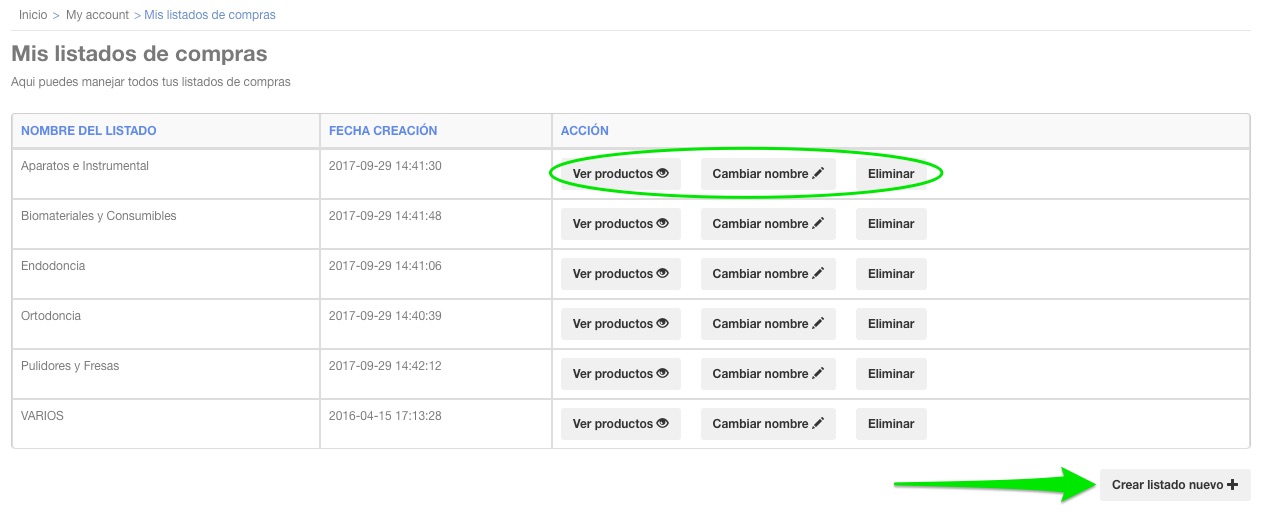Click pencil icon in Biomateriales y Consumibles row

tap(818, 223)
